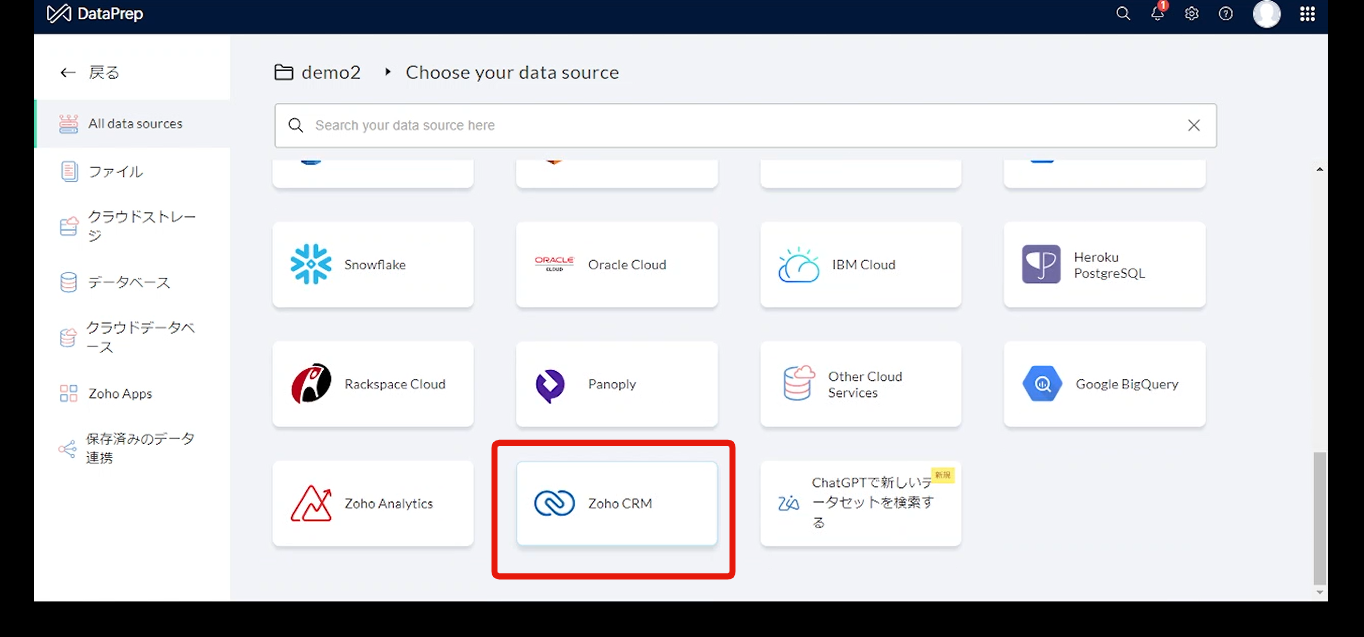
Task: Open the search magnifier in top bar
Action: [1123, 14]
